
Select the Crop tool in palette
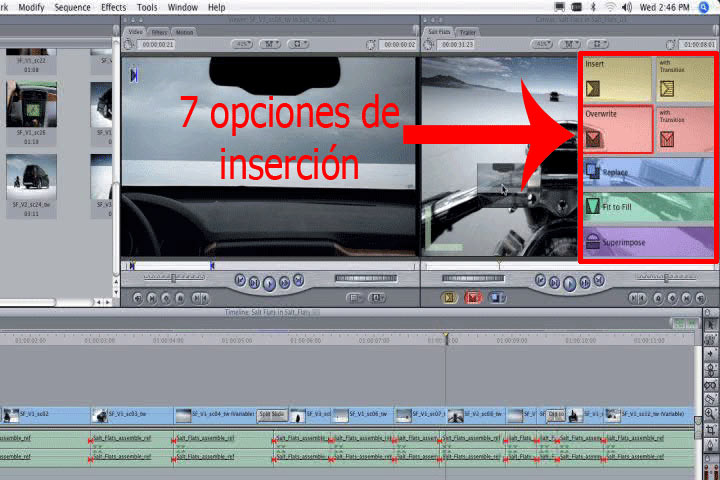(711, 429)
